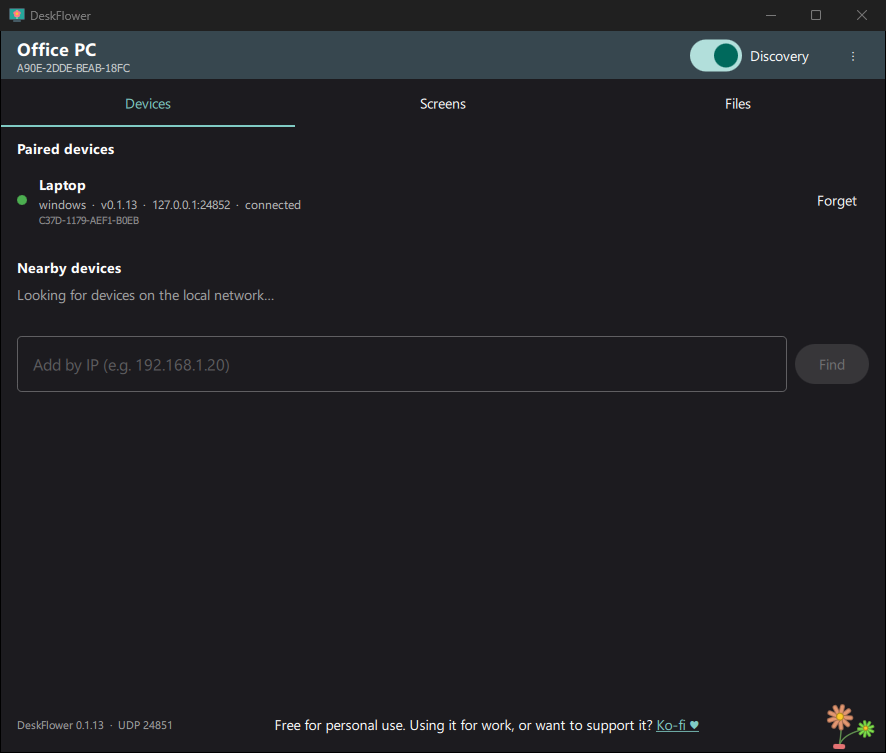Click the Laptop ID C37D-1179-AEF1-B0EB
Image resolution: width=886 pixels, height=753 pixels.
coord(89,220)
